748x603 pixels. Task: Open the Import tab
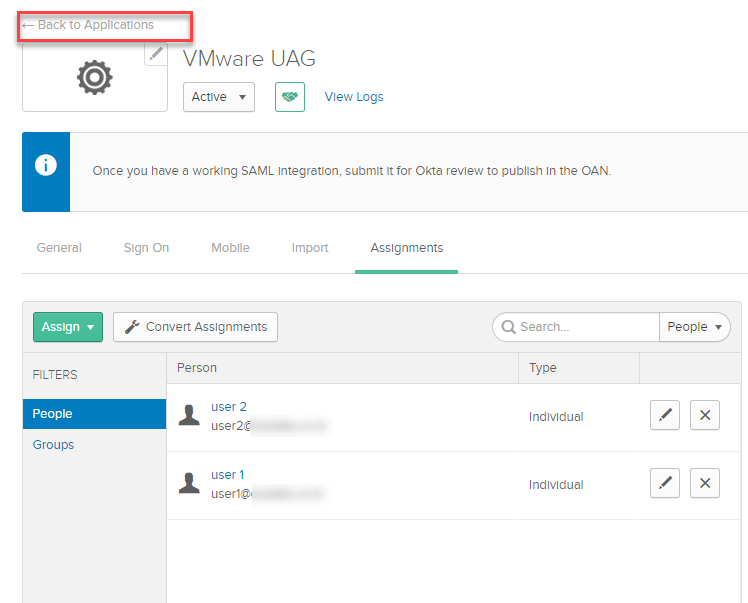tap(310, 248)
